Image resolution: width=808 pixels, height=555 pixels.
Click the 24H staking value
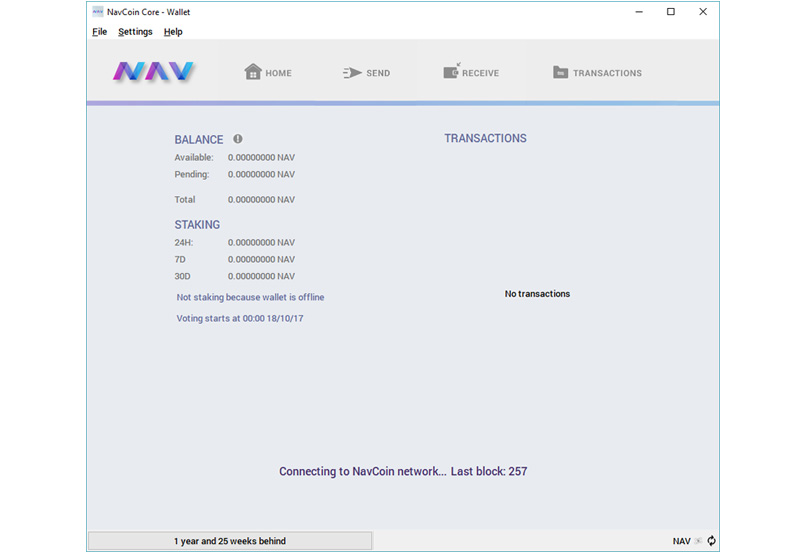click(x=261, y=243)
